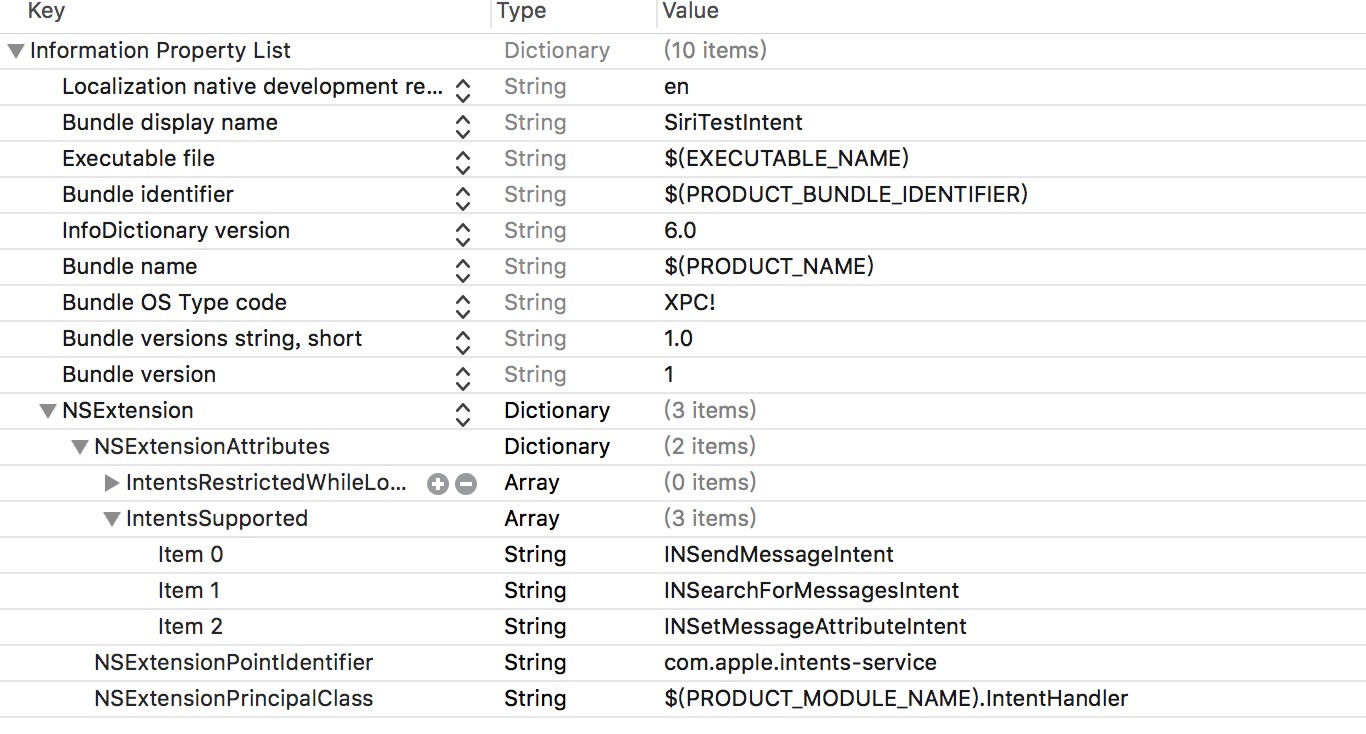The height and width of the screenshot is (734, 1366).
Task: Select the SiriTestIntent display name value
Action: pyautogui.click(x=733, y=123)
